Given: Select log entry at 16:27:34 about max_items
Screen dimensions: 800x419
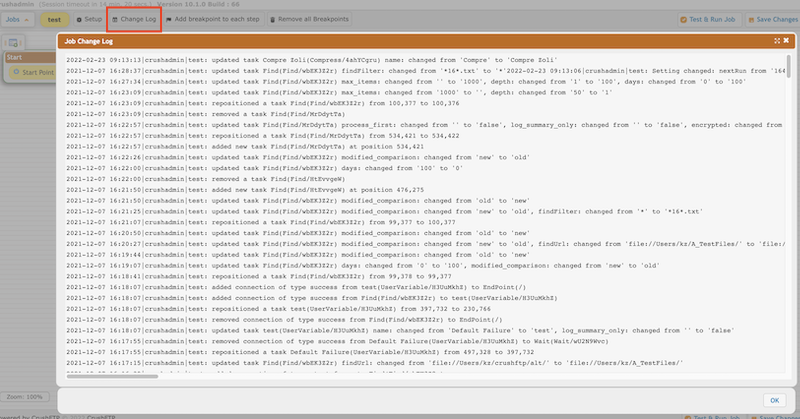Looking at the screenshot, I should tap(406, 82).
